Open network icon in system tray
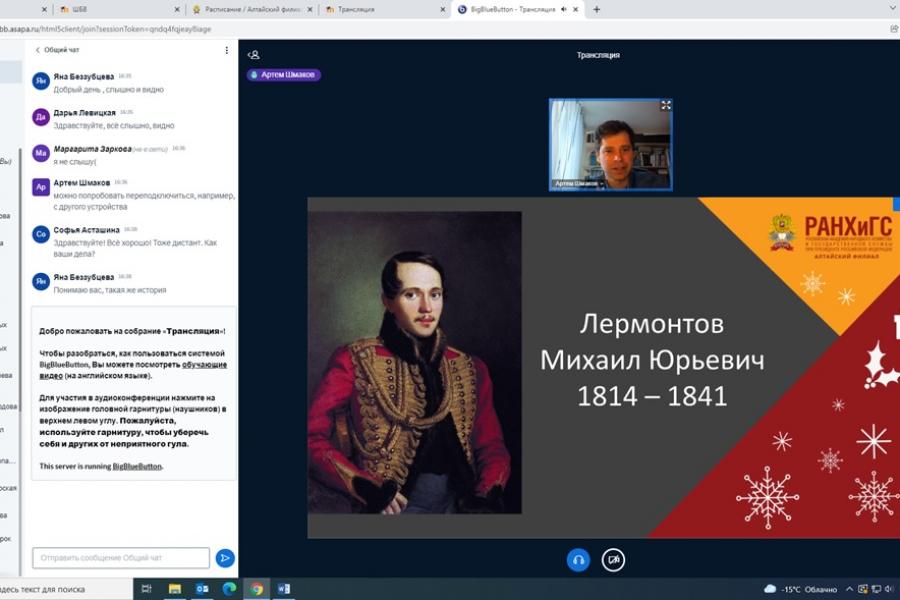This screenshot has width=900, height=600. point(876,589)
